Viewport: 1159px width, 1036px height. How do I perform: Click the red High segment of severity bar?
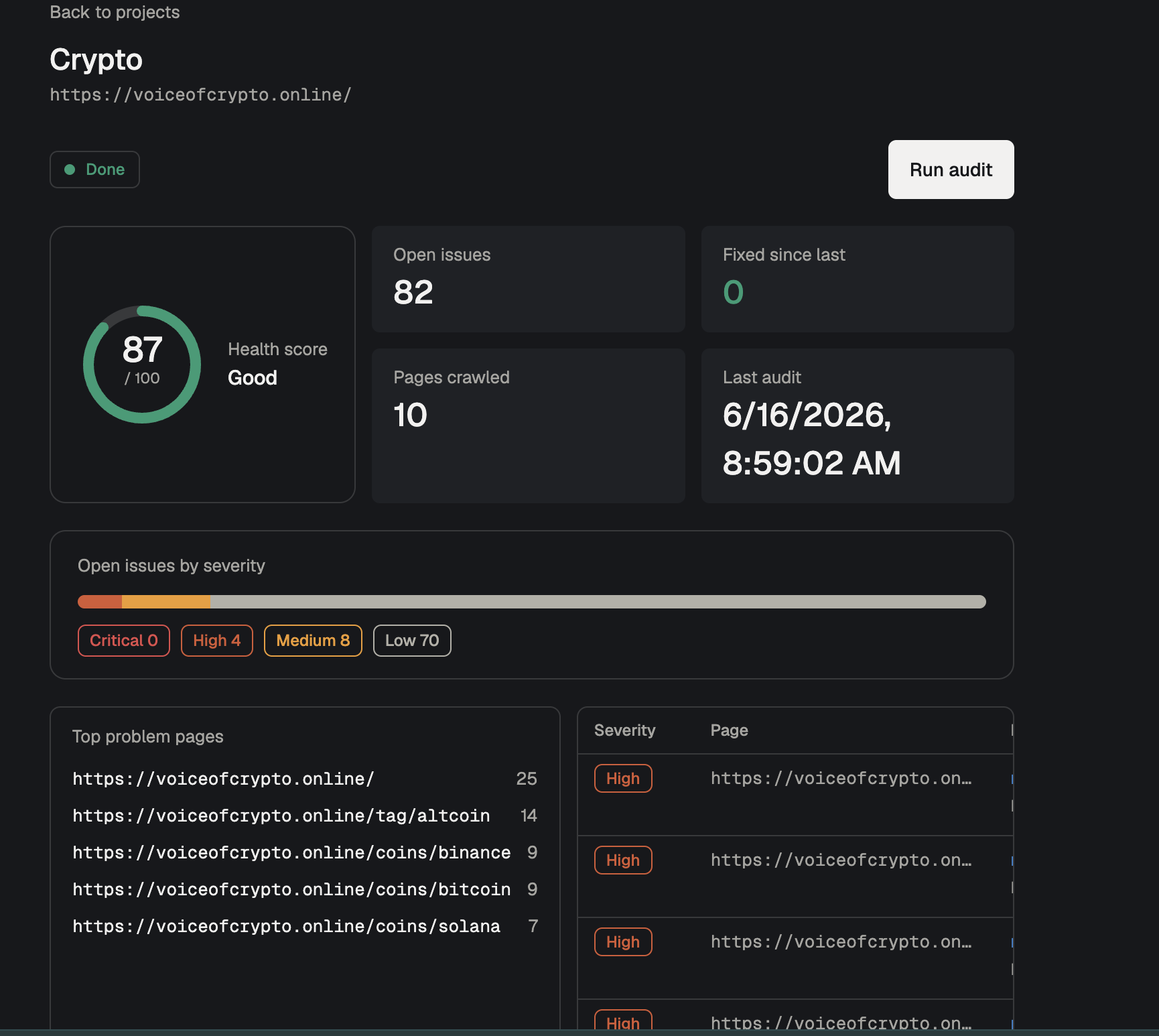pyautogui.click(x=100, y=602)
